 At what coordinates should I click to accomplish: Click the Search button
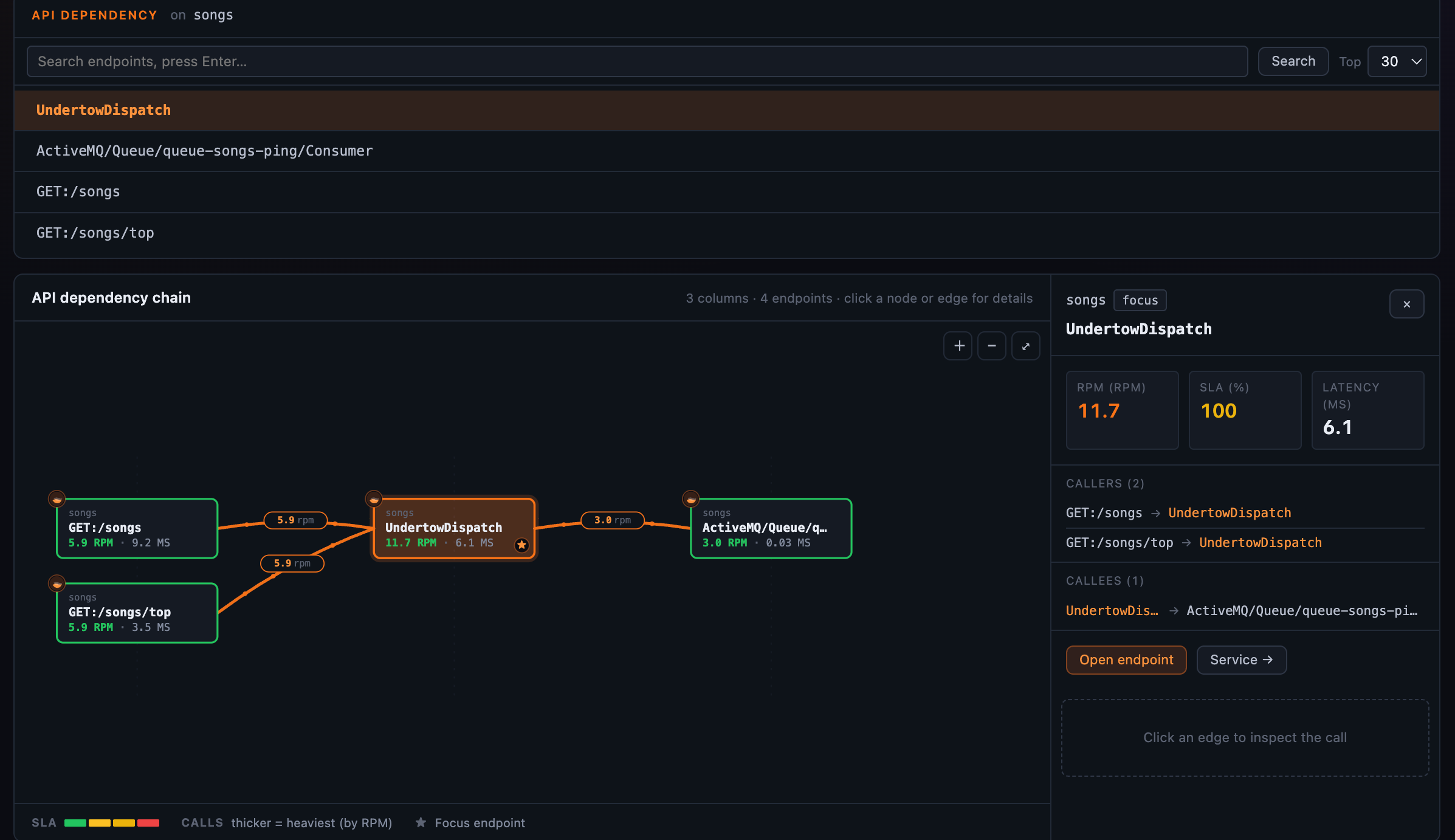(1293, 61)
